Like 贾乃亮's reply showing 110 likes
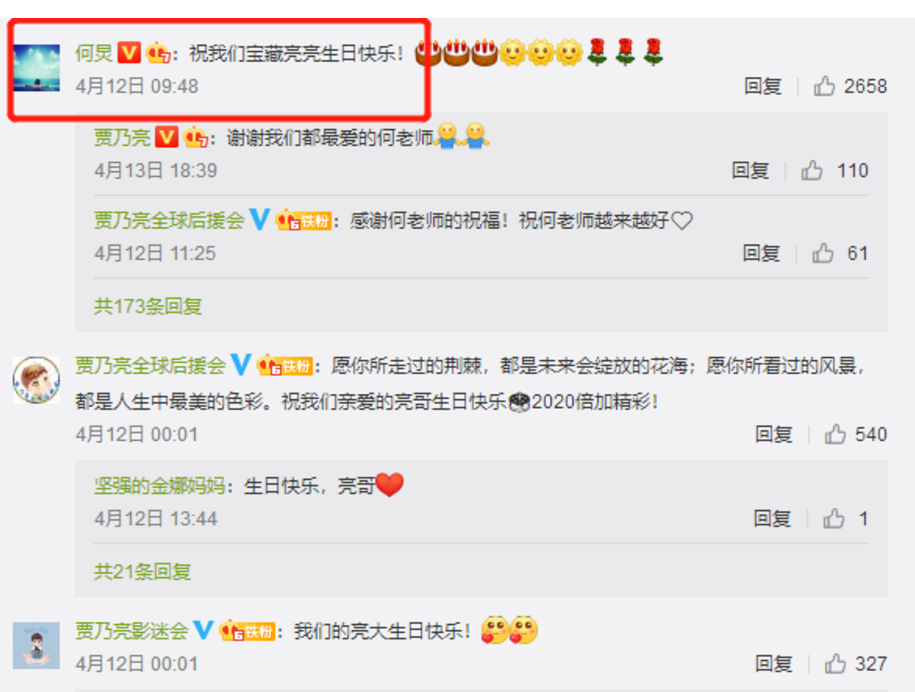Screen dimensions: 915x692 812,170
